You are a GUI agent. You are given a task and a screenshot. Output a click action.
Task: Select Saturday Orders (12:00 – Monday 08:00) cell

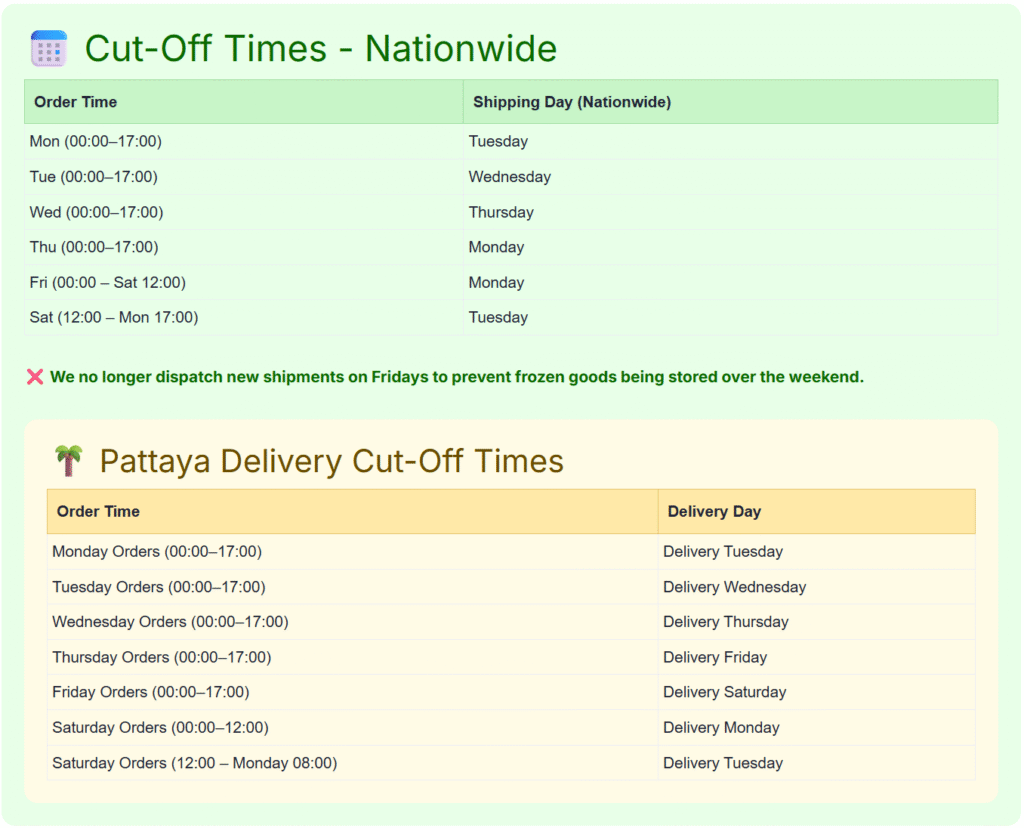coord(194,763)
